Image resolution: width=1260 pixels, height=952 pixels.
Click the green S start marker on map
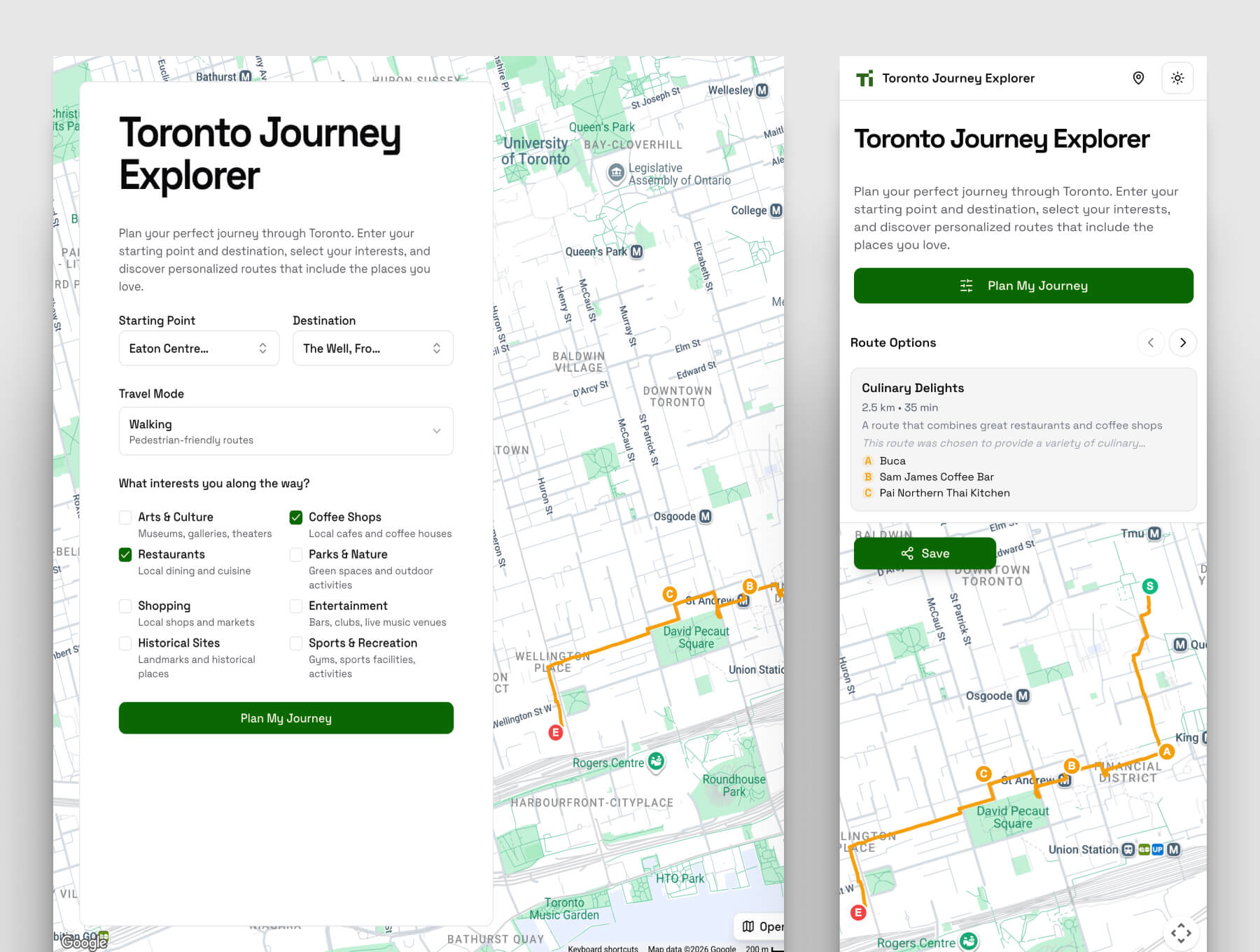tap(1150, 587)
